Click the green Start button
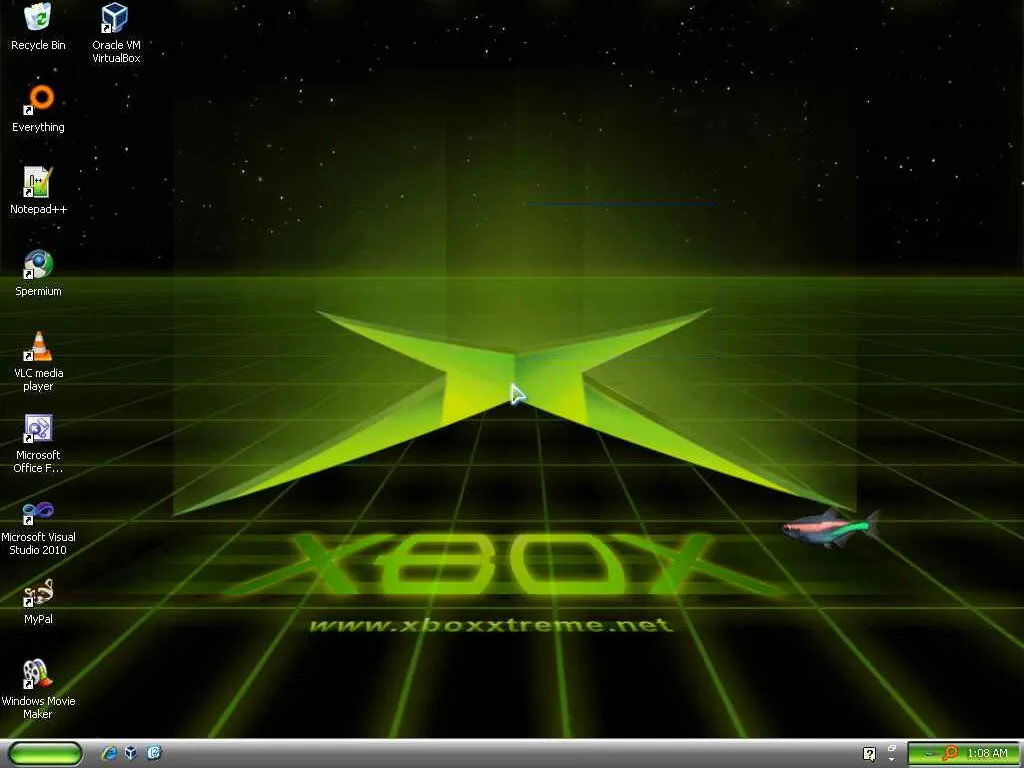This screenshot has height=768, width=1024. point(46,754)
